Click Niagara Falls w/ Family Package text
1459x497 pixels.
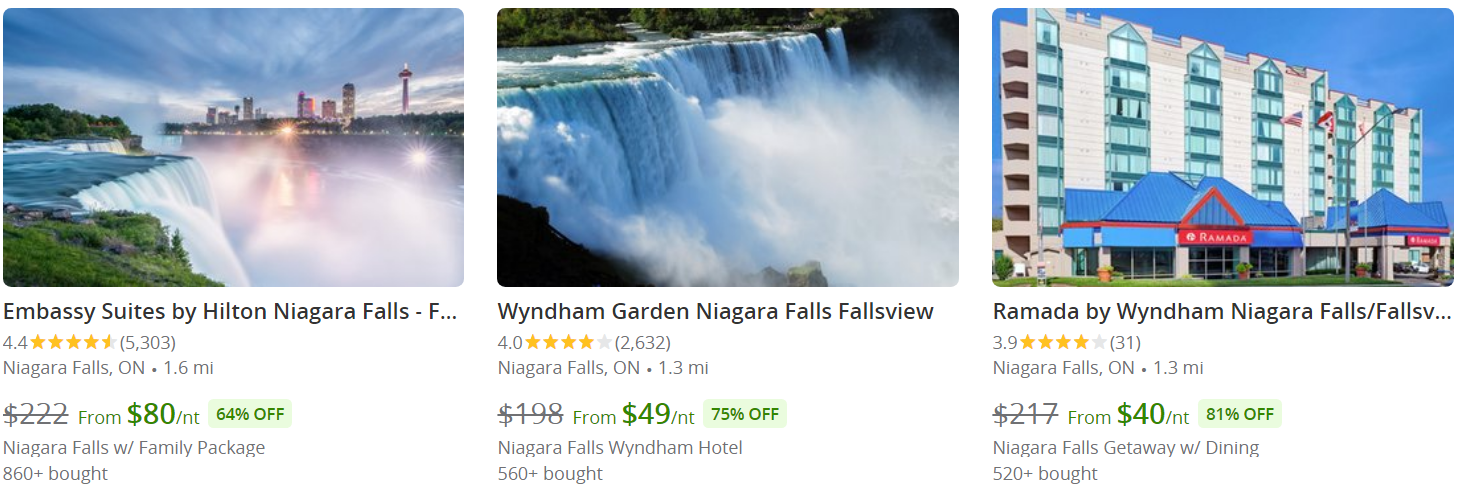(134, 447)
